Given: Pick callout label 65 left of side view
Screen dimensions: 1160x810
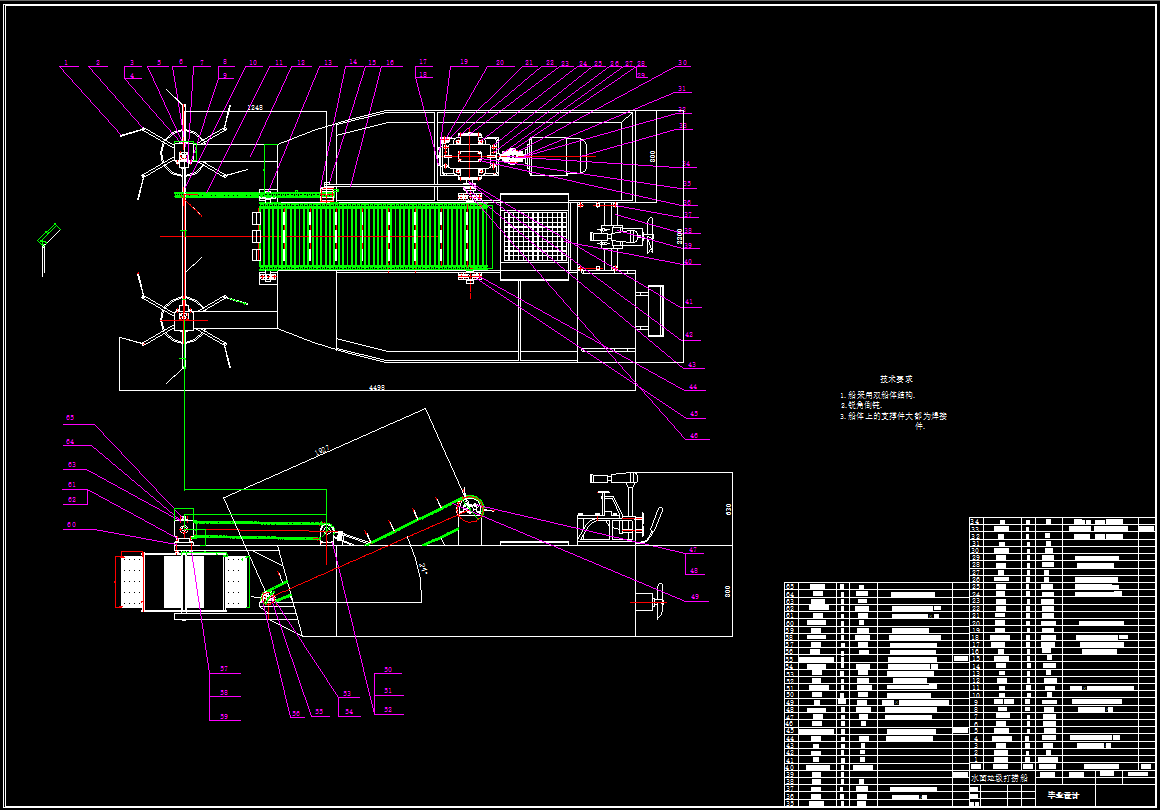Looking at the screenshot, I should pos(70,418).
